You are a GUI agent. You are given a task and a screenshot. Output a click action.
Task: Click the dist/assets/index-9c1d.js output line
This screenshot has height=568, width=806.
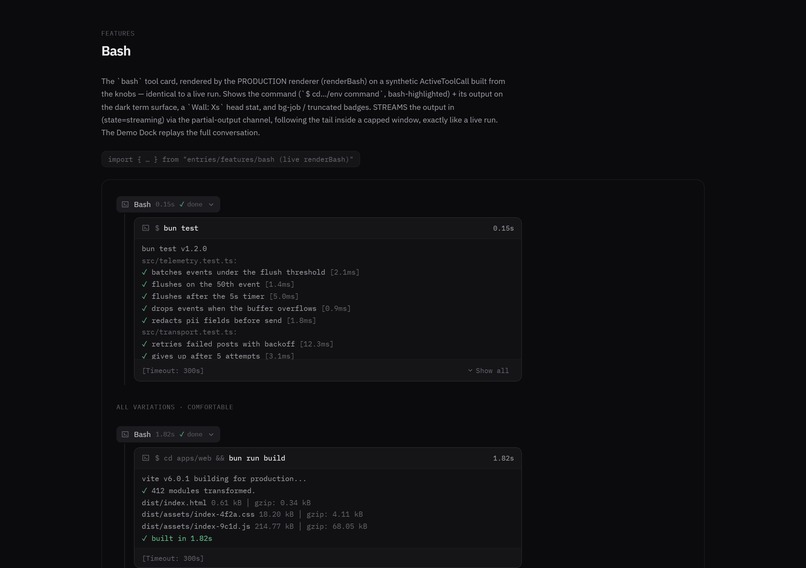click(x=254, y=526)
